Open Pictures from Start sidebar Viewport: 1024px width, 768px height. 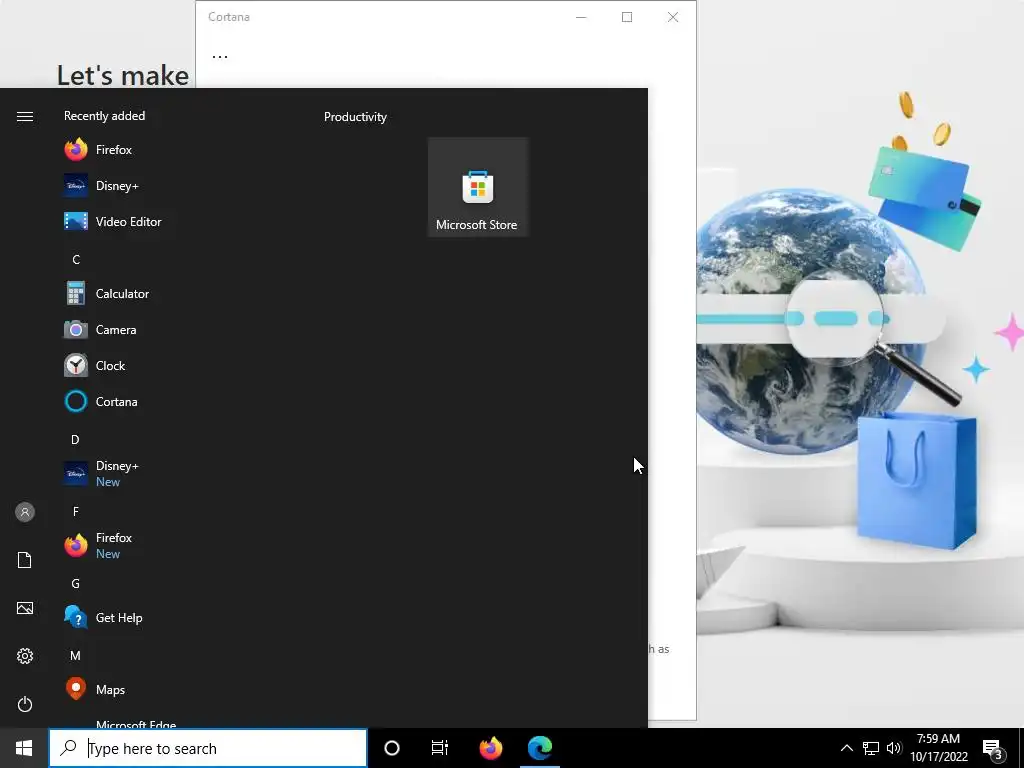pyautogui.click(x=25, y=608)
